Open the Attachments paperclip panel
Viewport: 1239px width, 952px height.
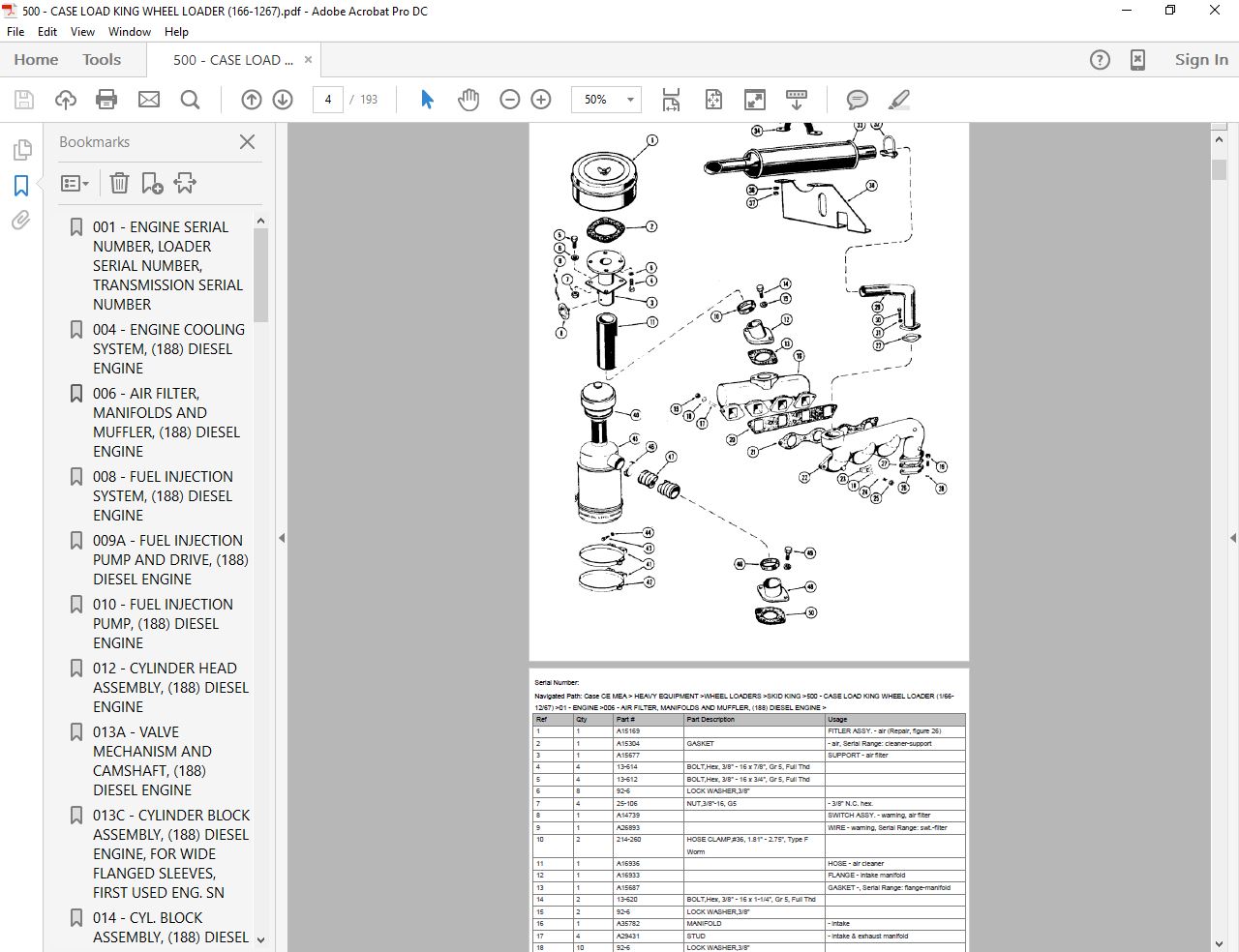tap(19, 221)
